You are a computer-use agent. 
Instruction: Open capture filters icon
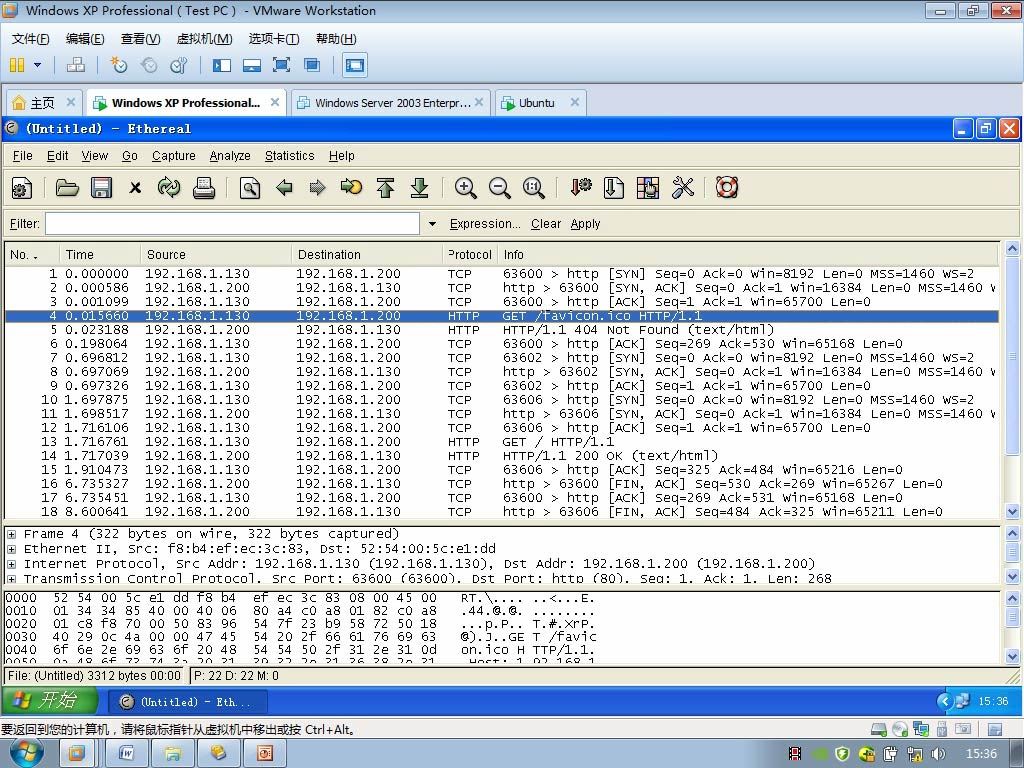[580, 188]
